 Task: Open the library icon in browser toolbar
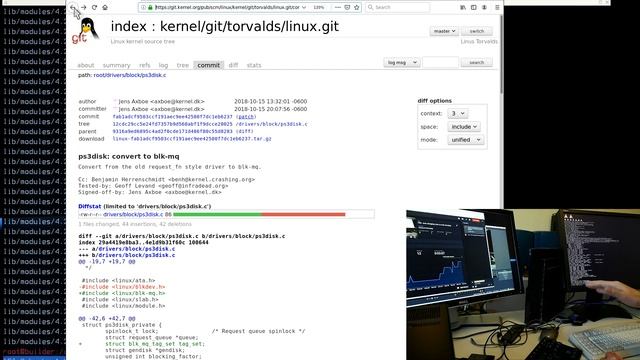(x=463, y=7)
